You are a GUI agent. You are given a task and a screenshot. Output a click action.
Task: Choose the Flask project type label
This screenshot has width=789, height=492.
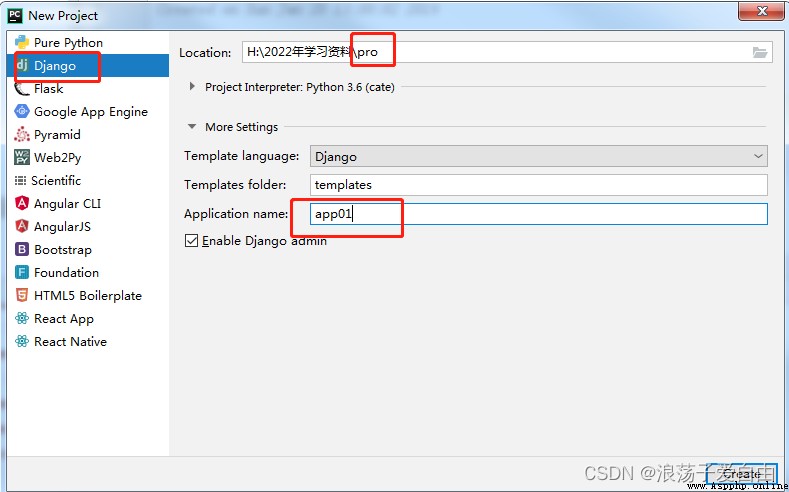49,89
